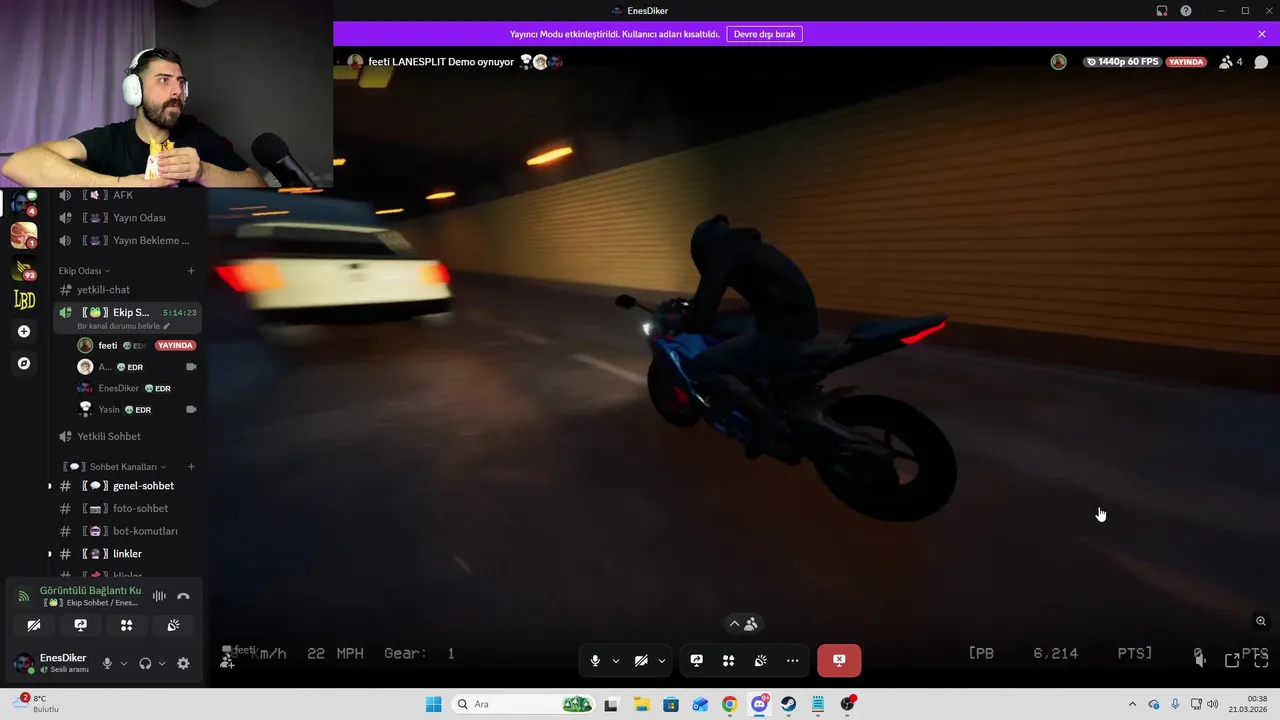The height and width of the screenshot is (720, 1280).
Task: Toggle the camera in the stream control bar
Action: point(641,660)
